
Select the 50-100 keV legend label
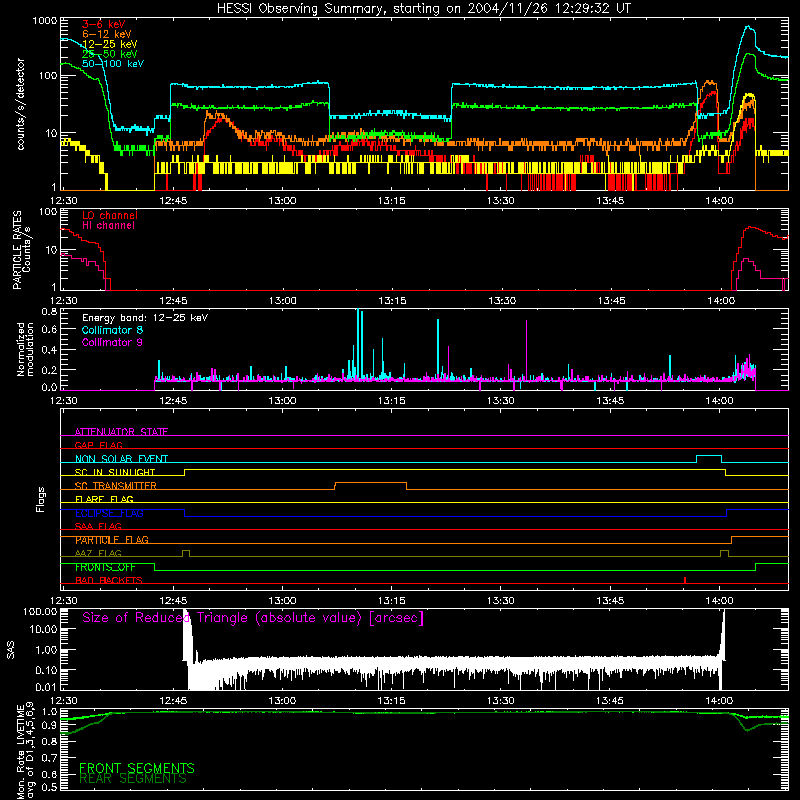coord(113,64)
